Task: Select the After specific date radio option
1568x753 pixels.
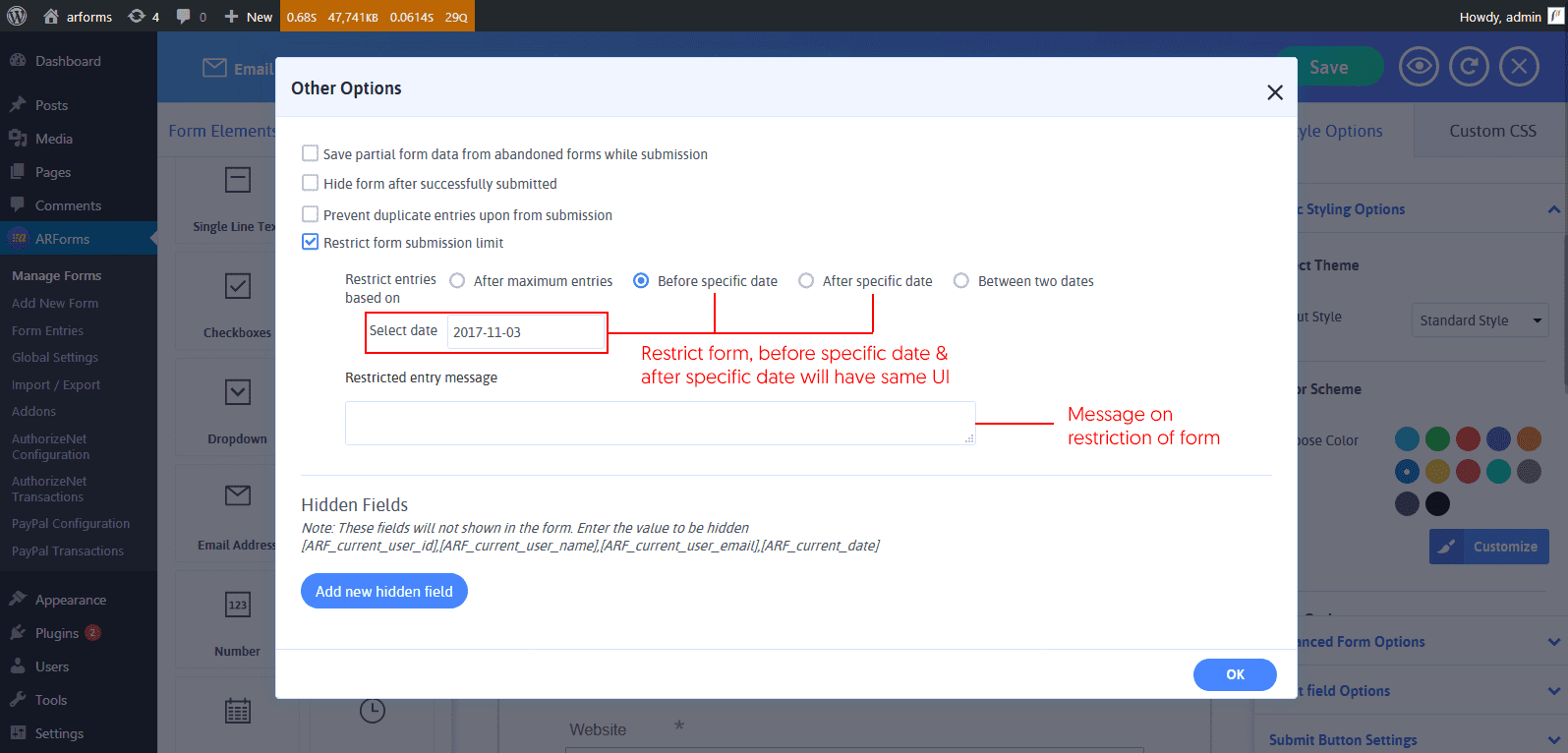Action: point(806,281)
